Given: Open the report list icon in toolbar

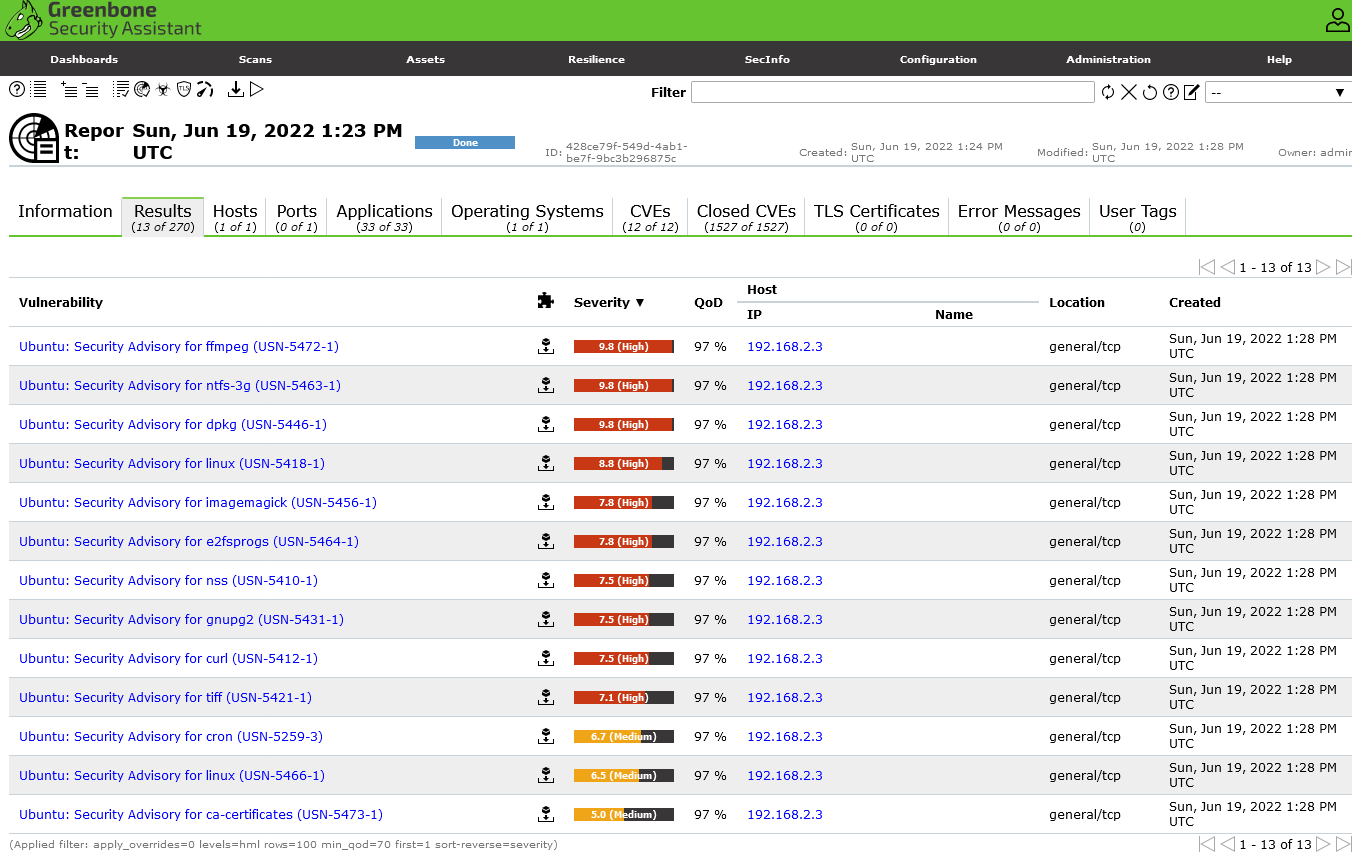Looking at the screenshot, I should point(39,89).
